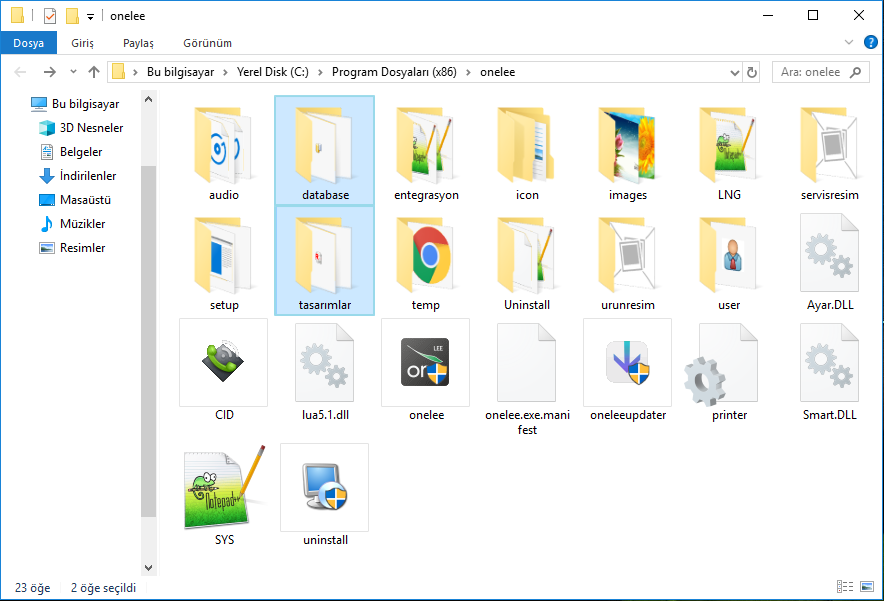Open the temp folder

tap(426, 261)
